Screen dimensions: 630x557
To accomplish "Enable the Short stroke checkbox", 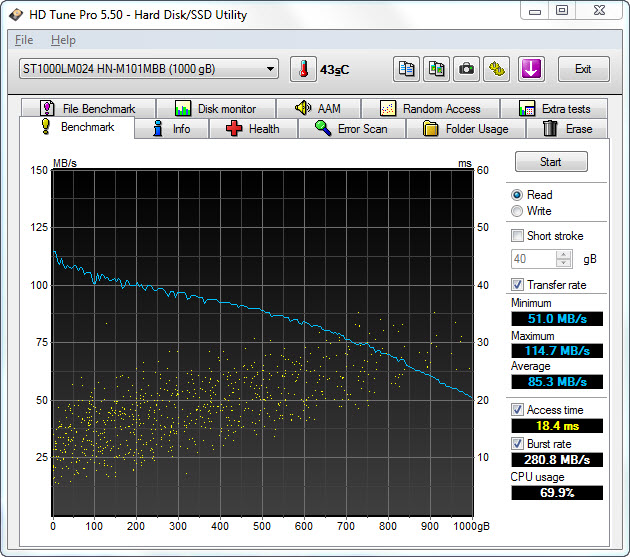I will [x=517, y=236].
